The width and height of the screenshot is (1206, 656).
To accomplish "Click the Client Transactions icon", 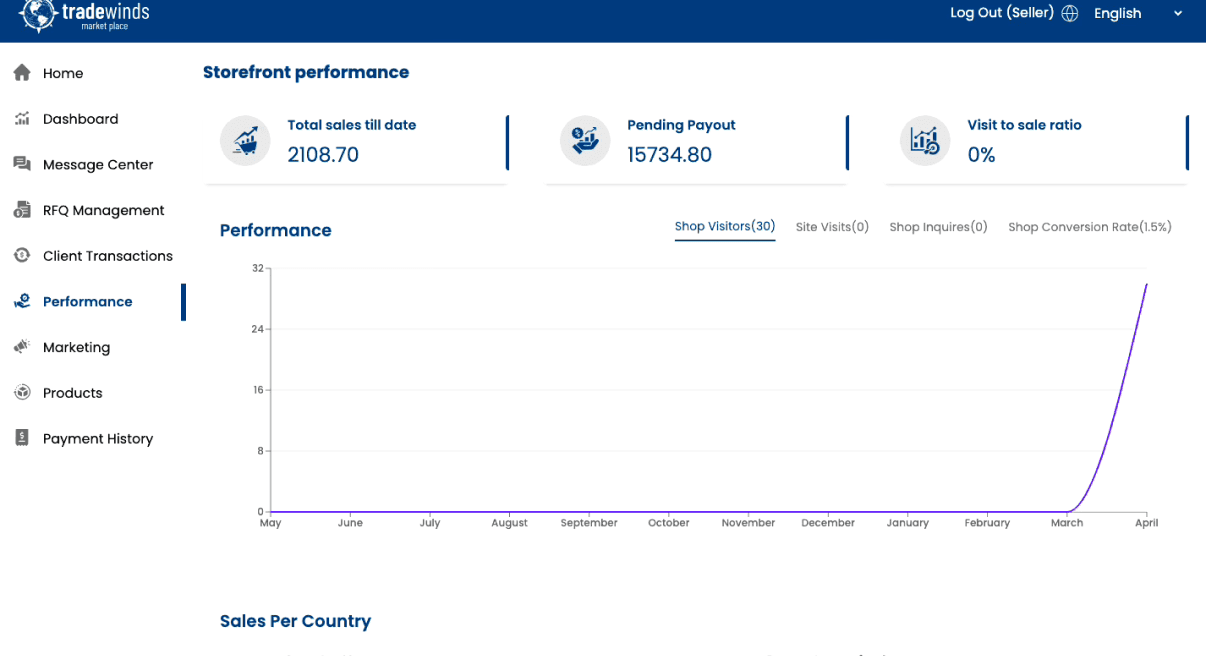I will click(x=22, y=256).
